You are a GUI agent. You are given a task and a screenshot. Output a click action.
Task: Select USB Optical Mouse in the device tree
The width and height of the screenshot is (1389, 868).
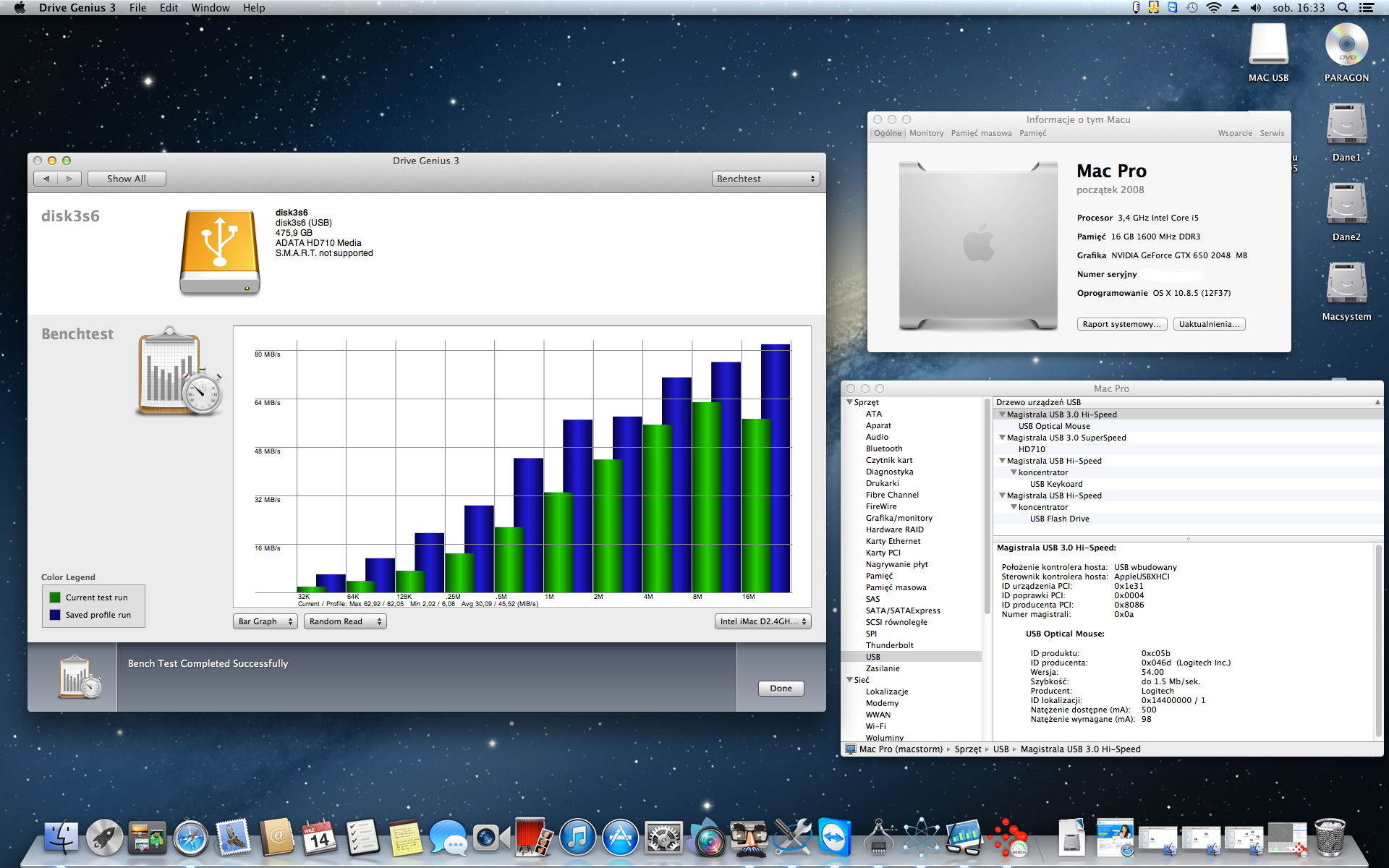click(x=1054, y=426)
